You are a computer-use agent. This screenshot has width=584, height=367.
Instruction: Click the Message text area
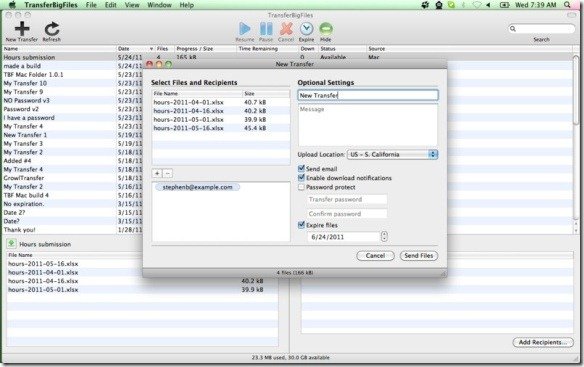pyautogui.click(x=368, y=125)
